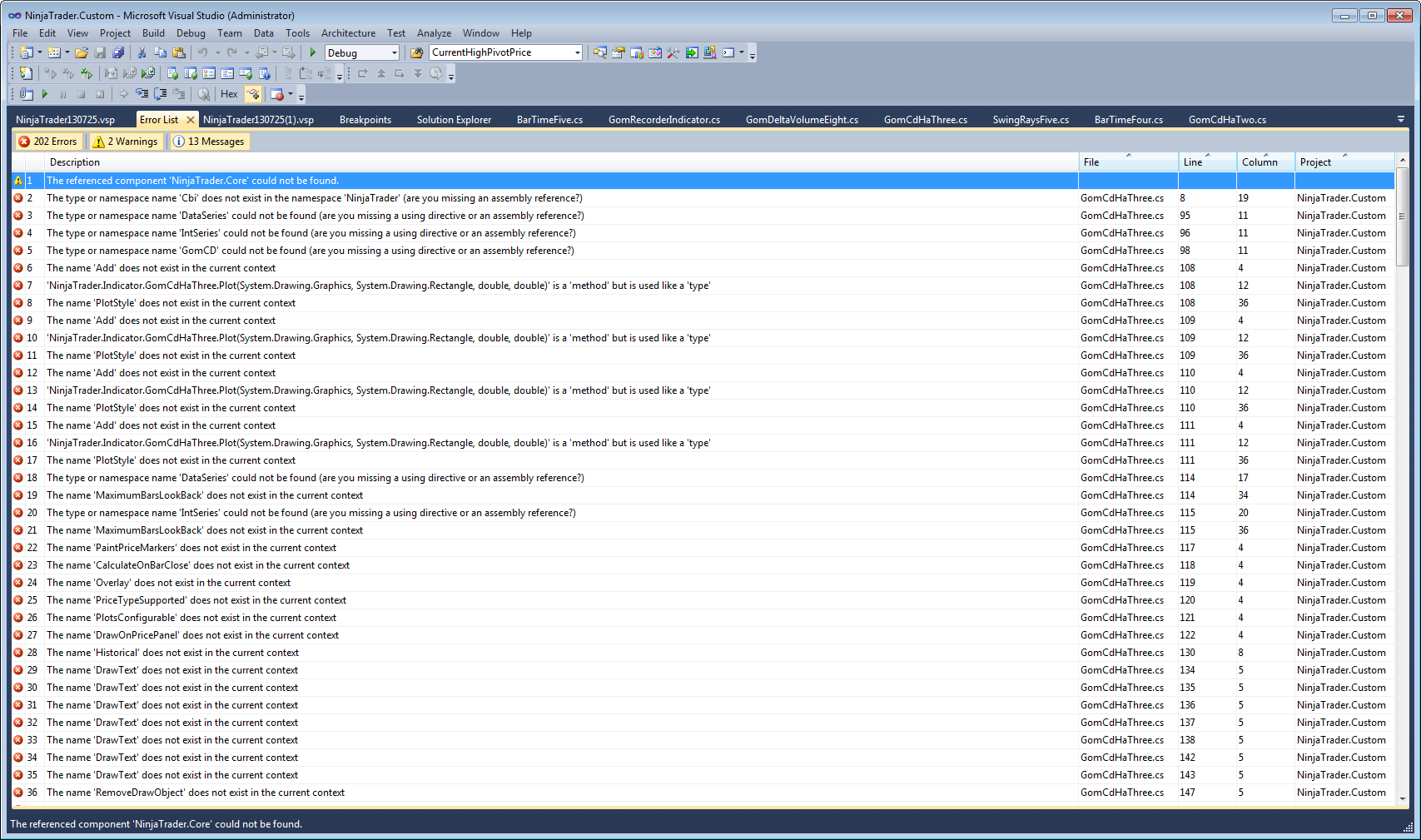Open the Analyze menu

[434, 33]
